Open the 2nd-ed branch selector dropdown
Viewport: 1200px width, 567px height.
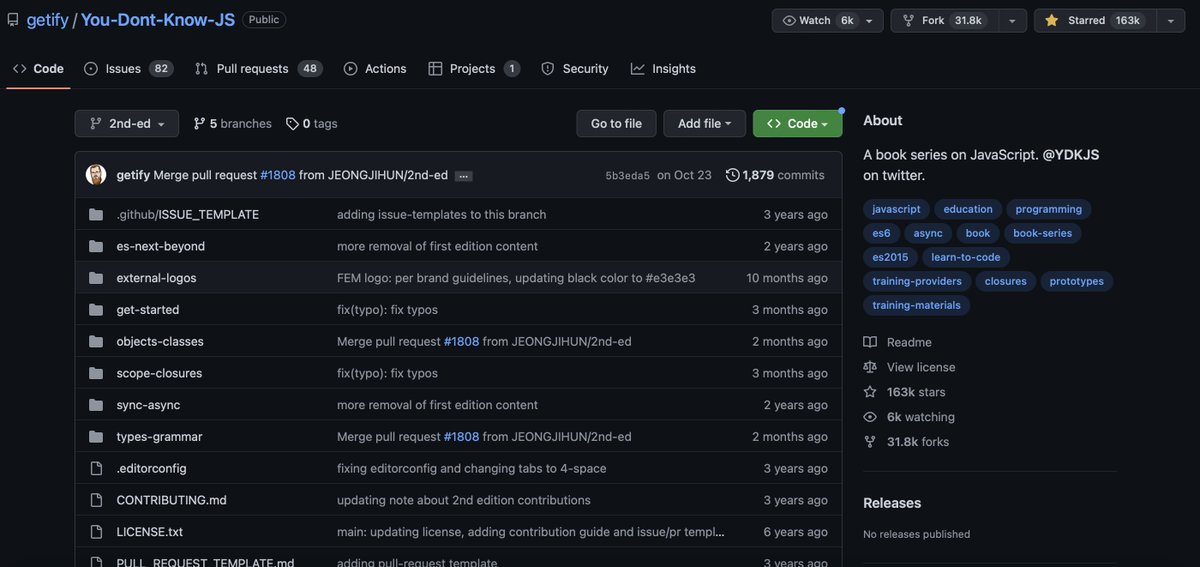tap(127, 124)
